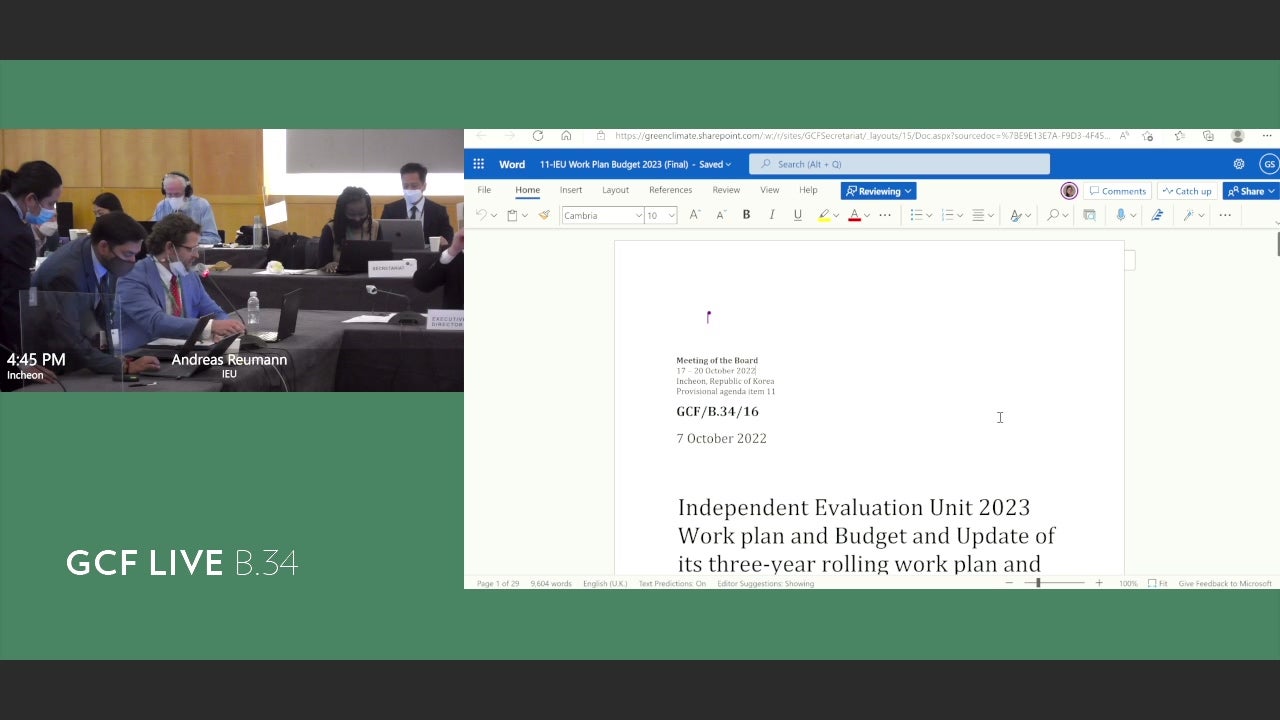Screen dimensions: 1280x720
Task: Open the Comments pane button
Action: point(1118,191)
